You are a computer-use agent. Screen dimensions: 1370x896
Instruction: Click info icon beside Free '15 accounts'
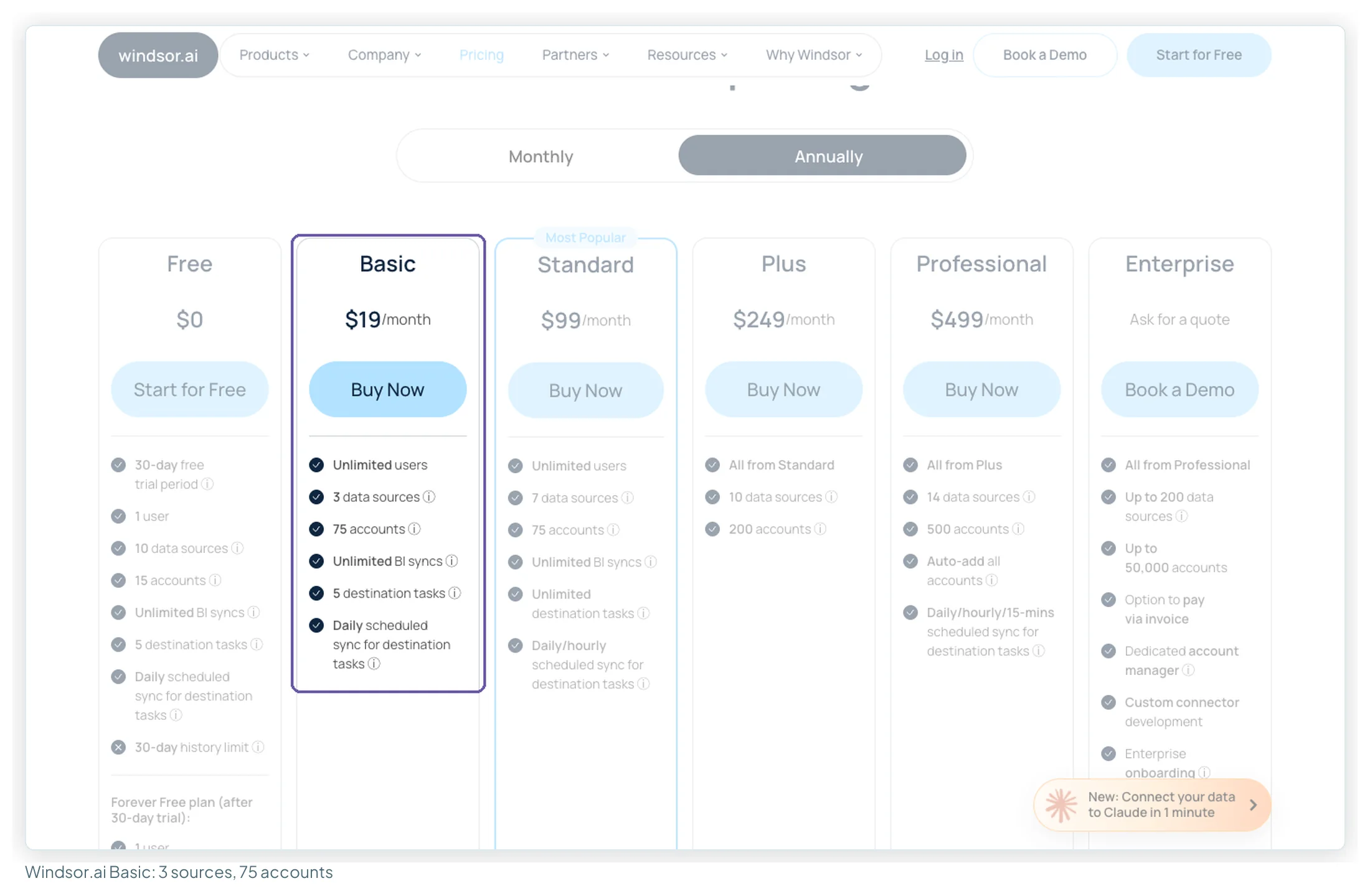click(x=215, y=580)
